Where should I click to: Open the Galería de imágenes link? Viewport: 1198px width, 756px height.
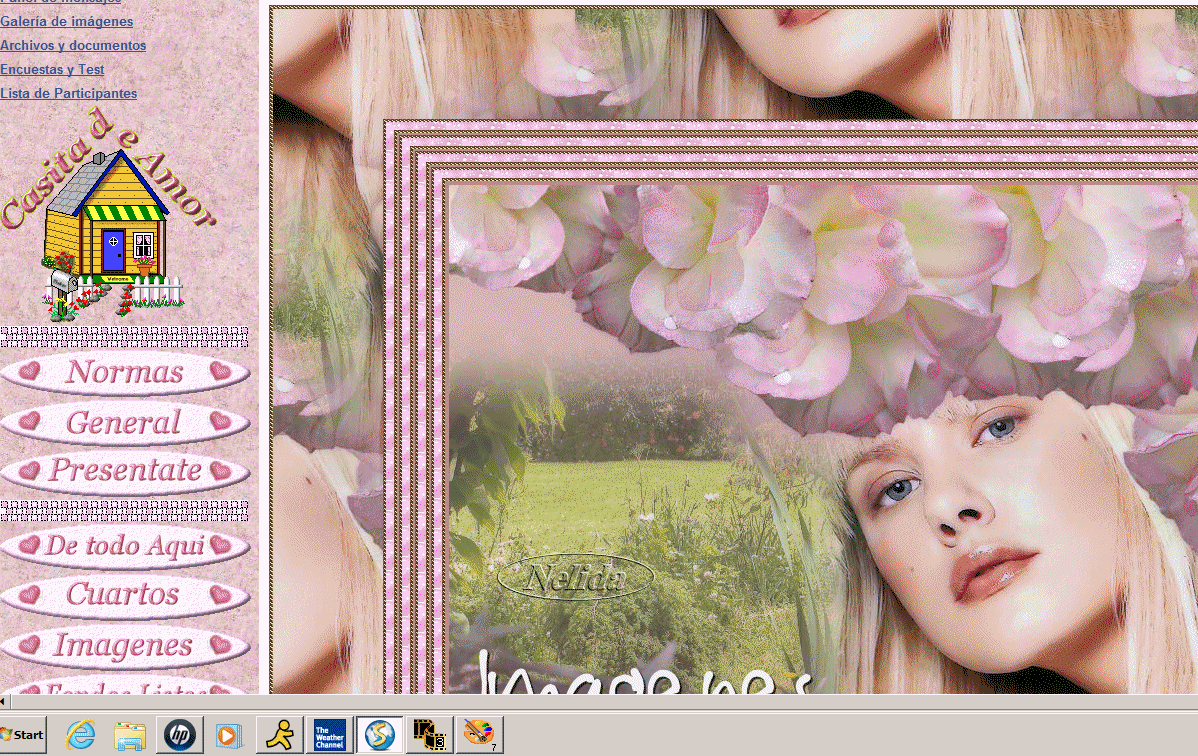point(66,21)
